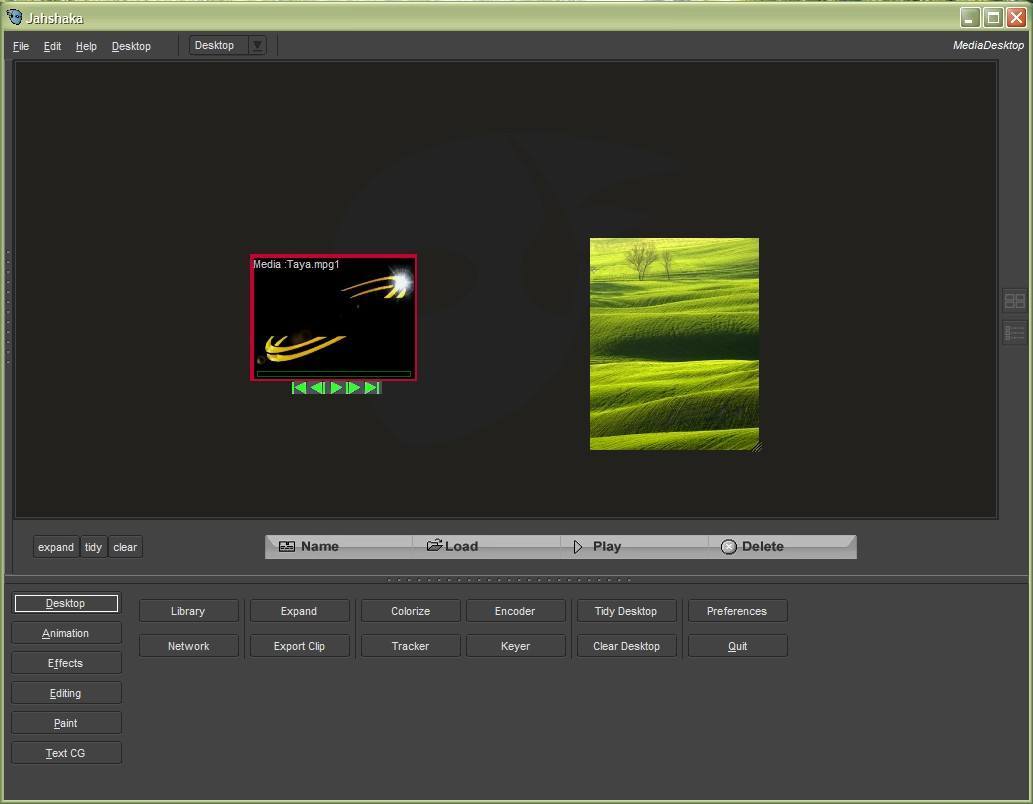Click Tidy Desktop
This screenshot has height=804, width=1033.
point(626,611)
